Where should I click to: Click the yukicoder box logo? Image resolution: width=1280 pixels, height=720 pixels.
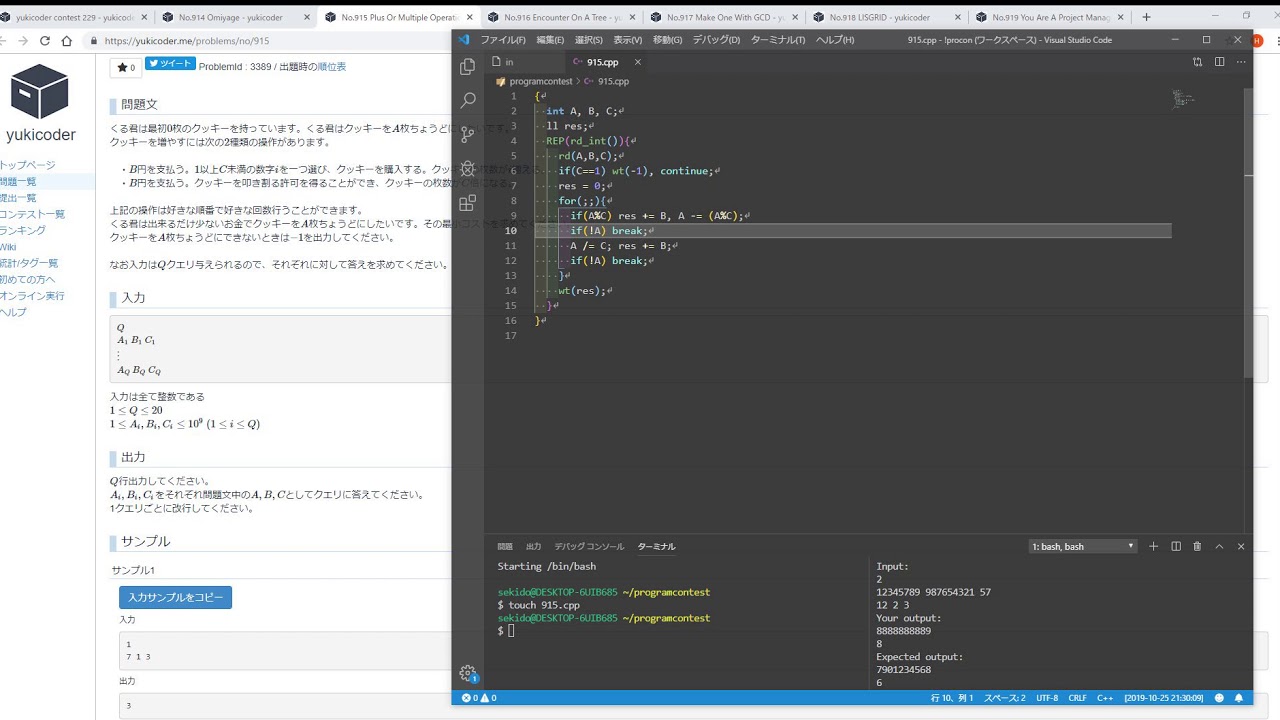point(40,91)
